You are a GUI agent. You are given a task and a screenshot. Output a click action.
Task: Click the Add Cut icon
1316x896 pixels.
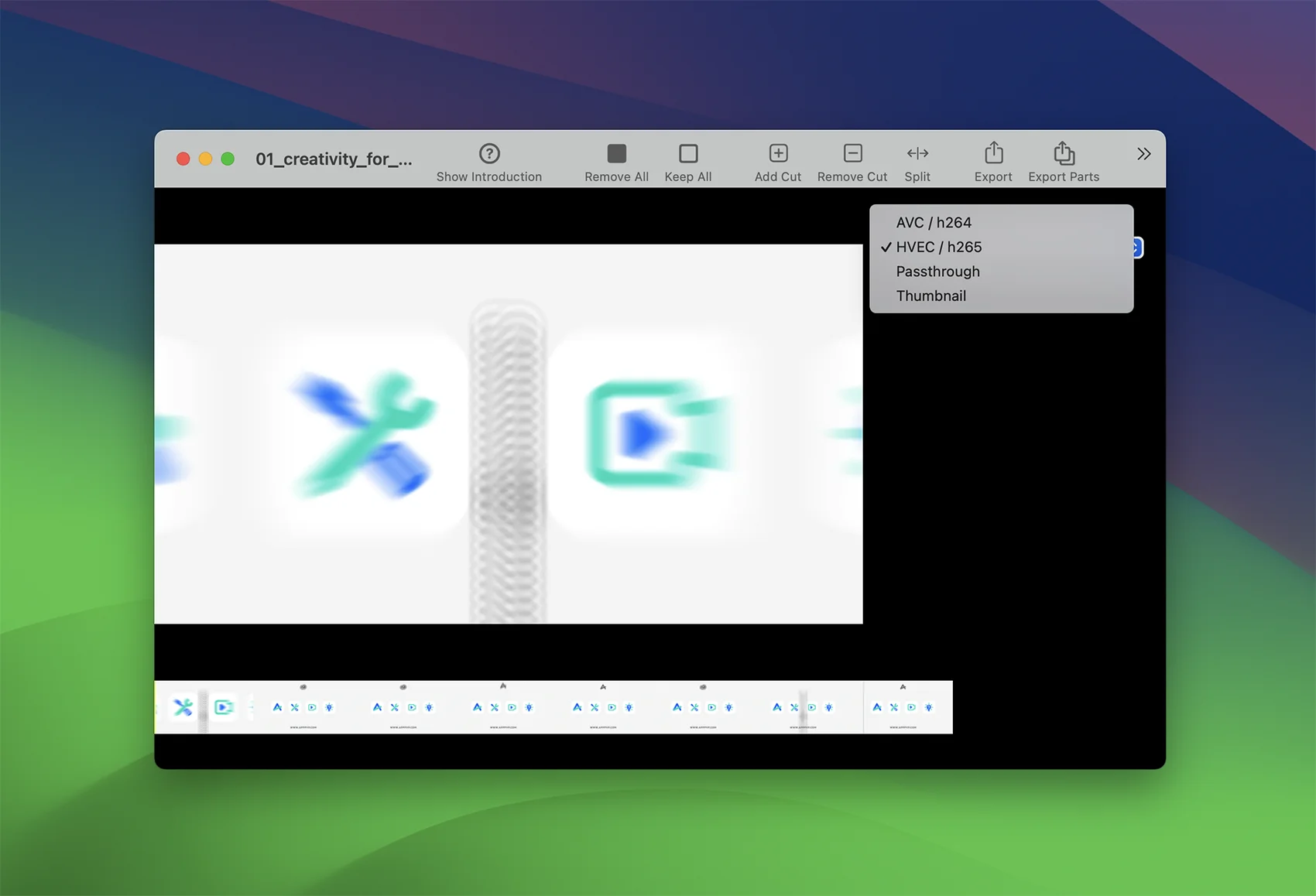tap(778, 153)
